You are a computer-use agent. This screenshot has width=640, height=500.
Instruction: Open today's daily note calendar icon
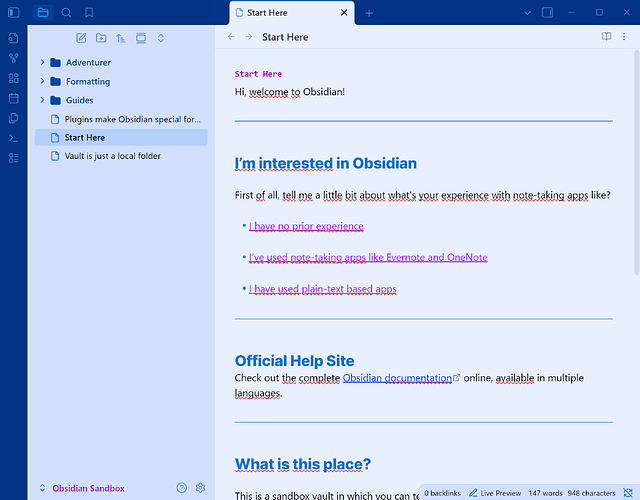(x=13, y=98)
